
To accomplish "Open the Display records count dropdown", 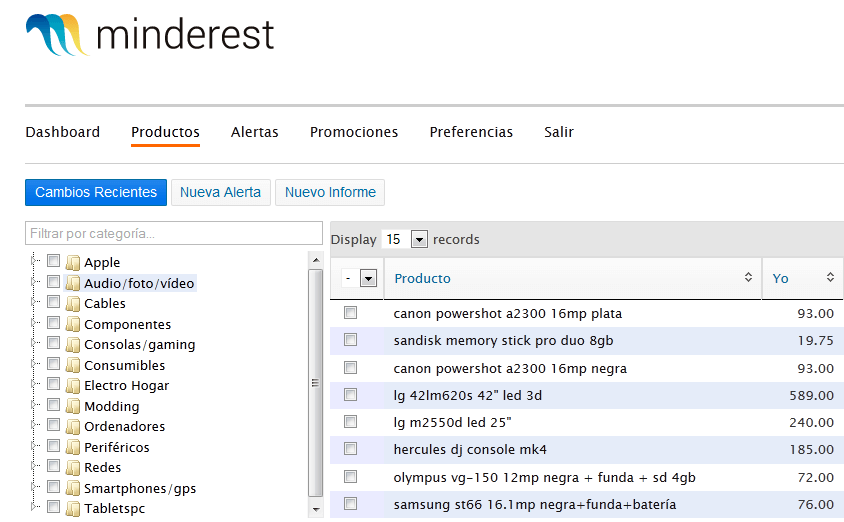I will [x=419, y=239].
